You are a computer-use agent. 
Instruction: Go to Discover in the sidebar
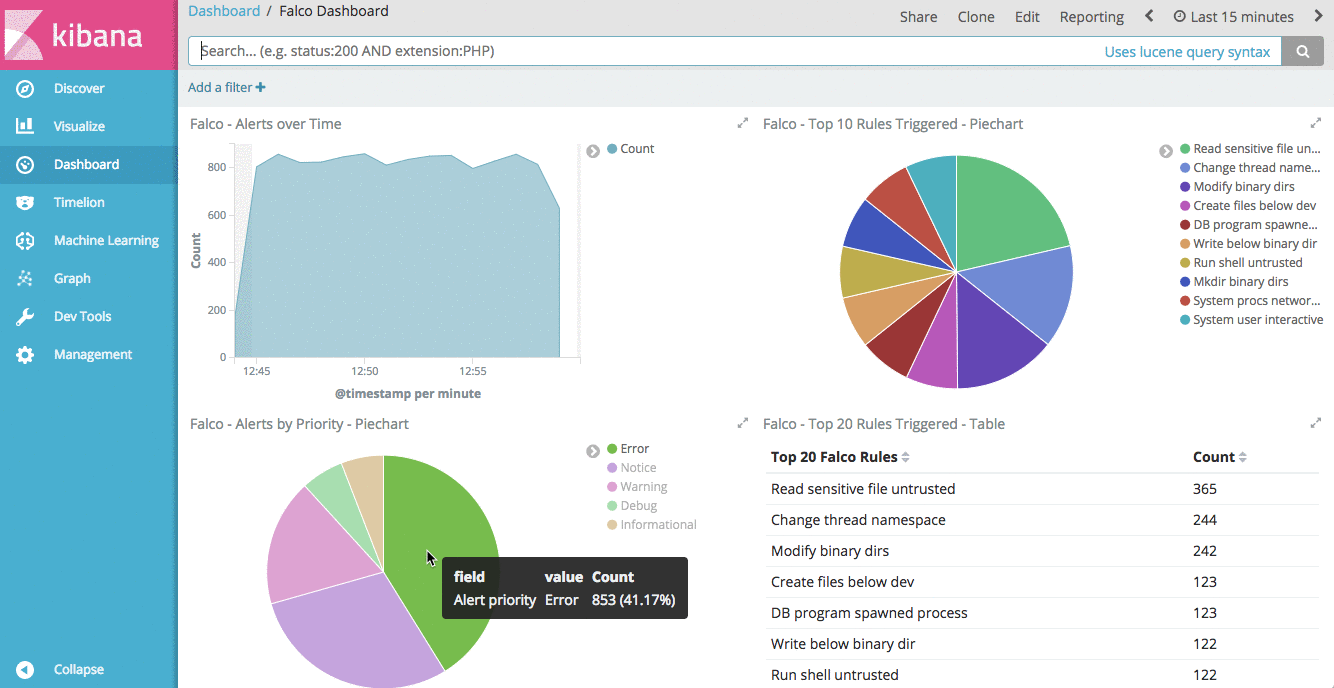point(79,89)
